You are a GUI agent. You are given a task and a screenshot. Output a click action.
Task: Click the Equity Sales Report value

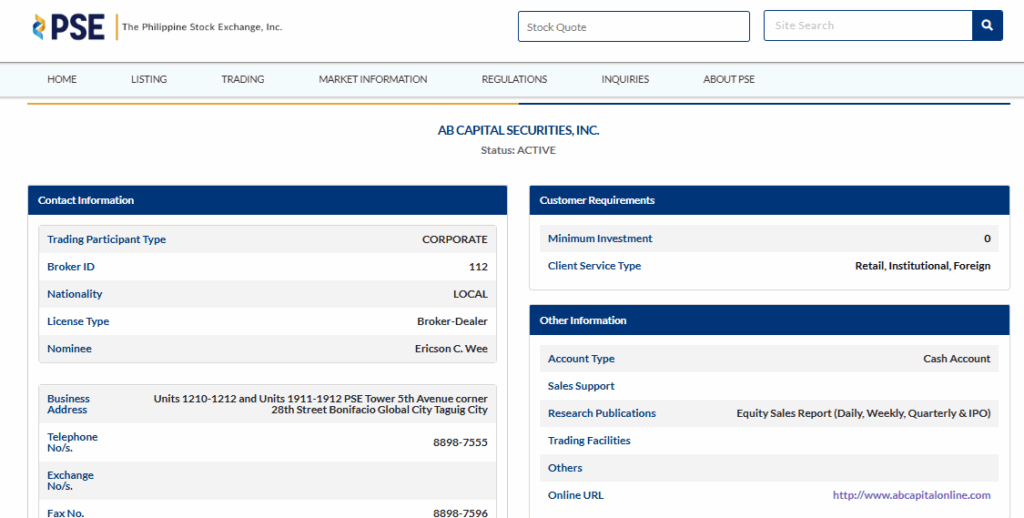(x=863, y=413)
